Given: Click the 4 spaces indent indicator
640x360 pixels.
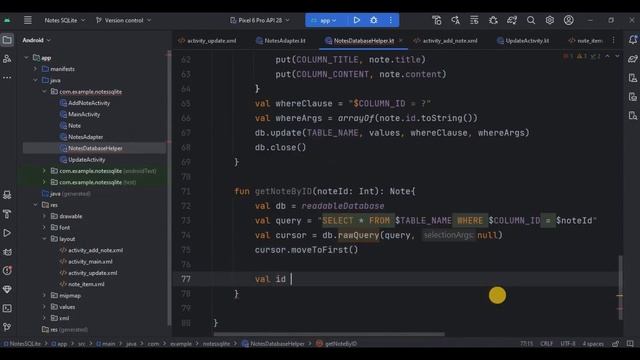Looking at the screenshot, I should point(593,344).
